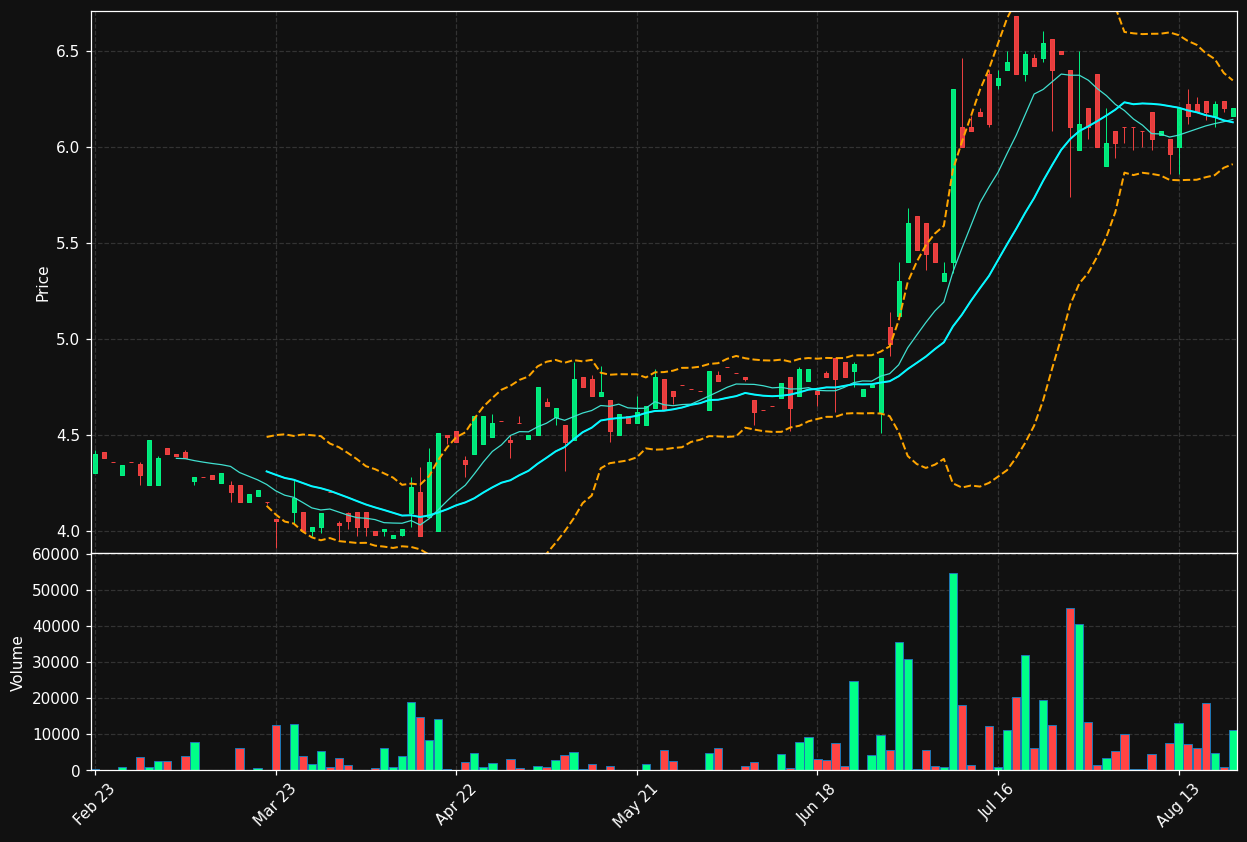Click the large green candlestick rising to 6.3
1247x842 pixels.
pyautogui.click(x=953, y=176)
